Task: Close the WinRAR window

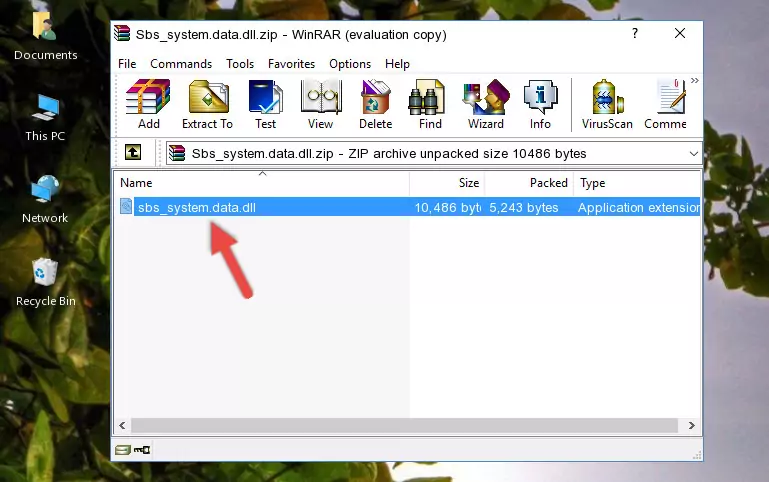Action: click(680, 33)
